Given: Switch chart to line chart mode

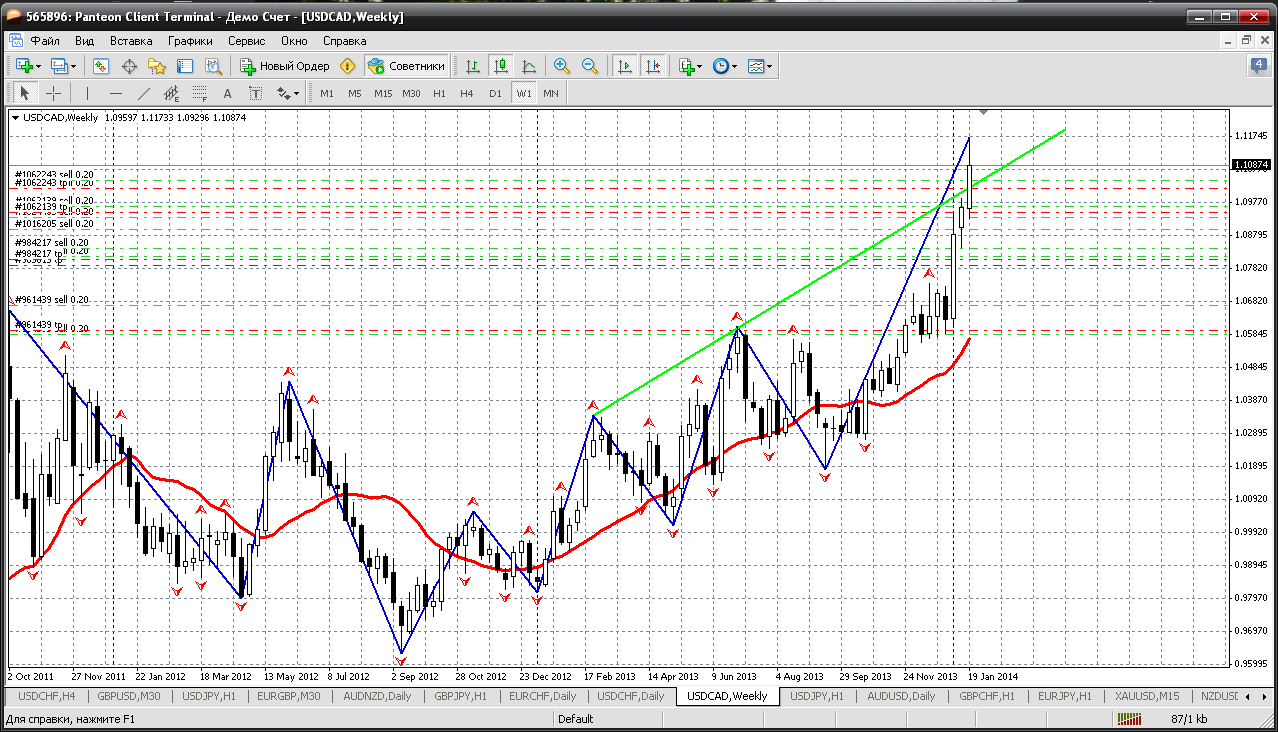Looking at the screenshot, I should (529, 66).
